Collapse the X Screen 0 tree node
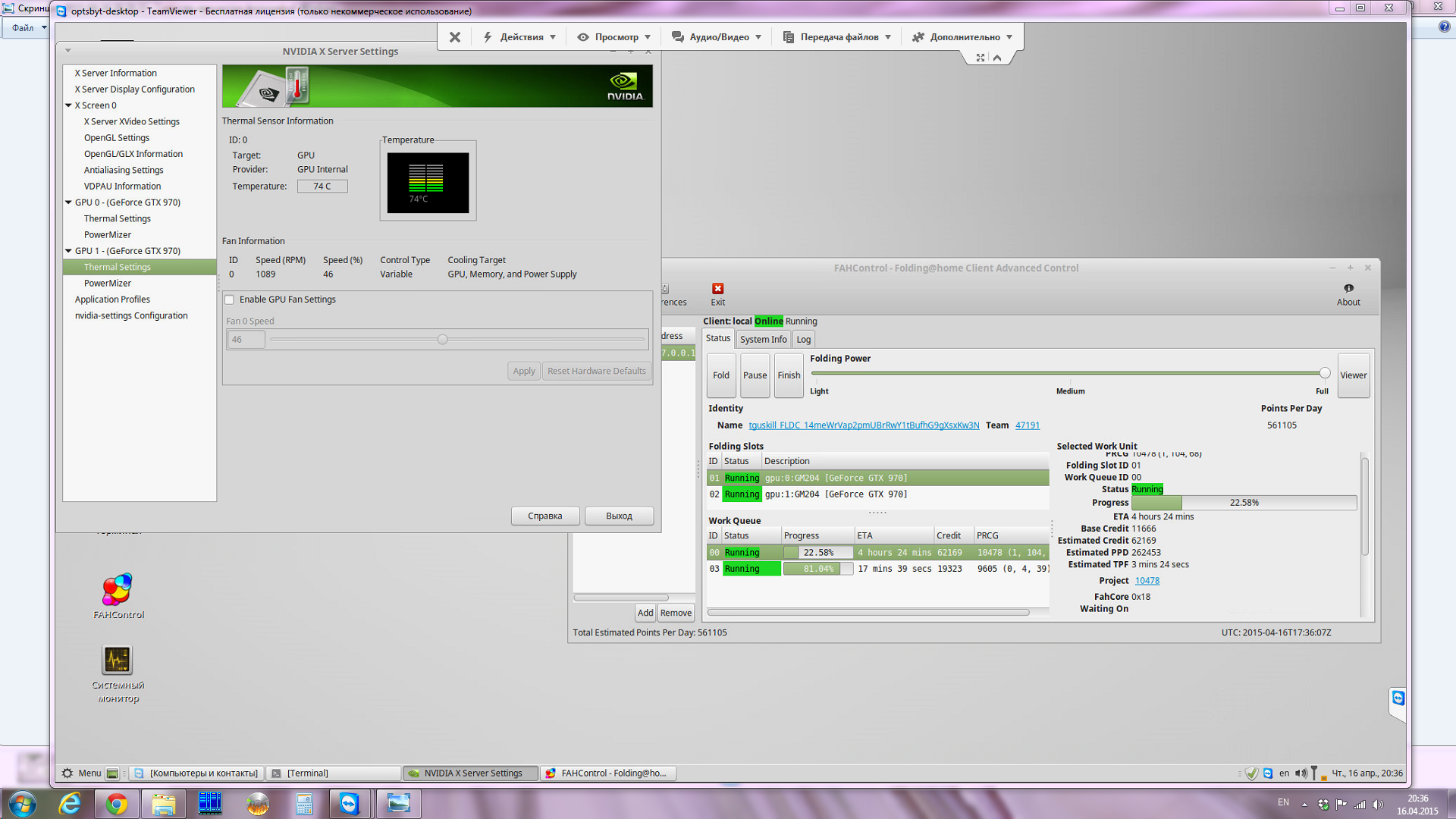This screenshot has width=1456, height=819. [68, 105]
